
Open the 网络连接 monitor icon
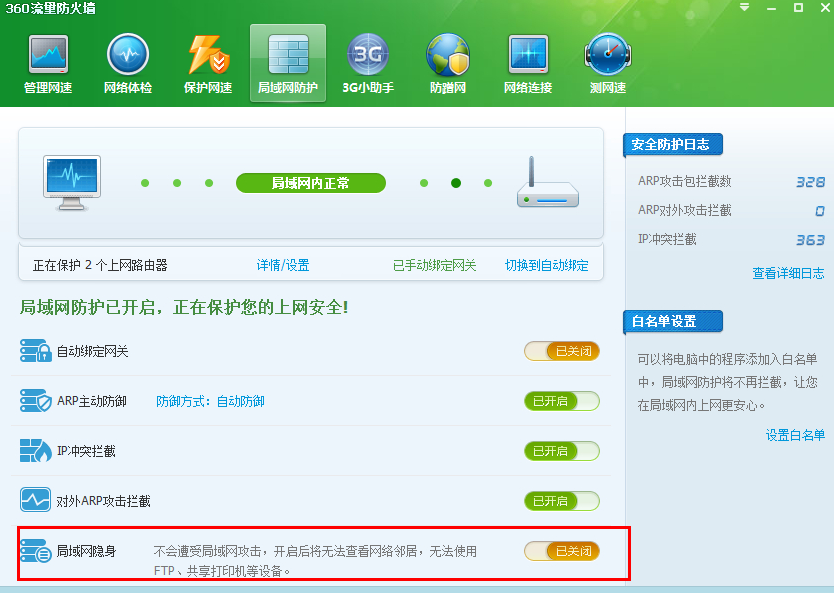528,64
